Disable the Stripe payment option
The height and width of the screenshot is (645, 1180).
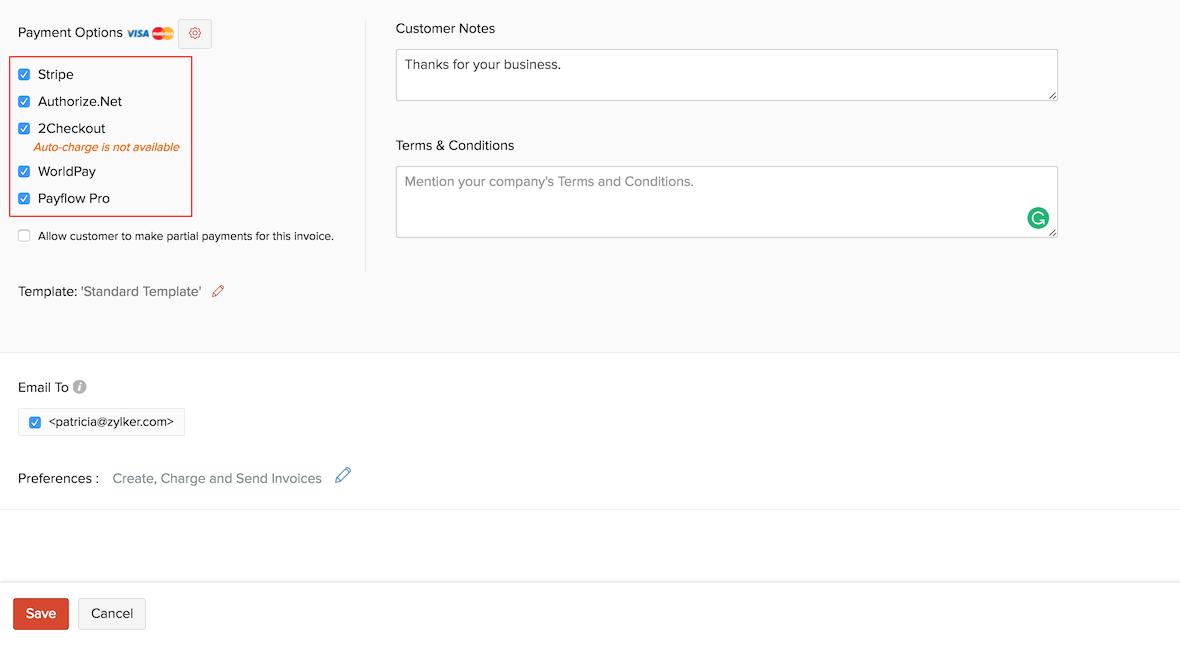point(24,74)
